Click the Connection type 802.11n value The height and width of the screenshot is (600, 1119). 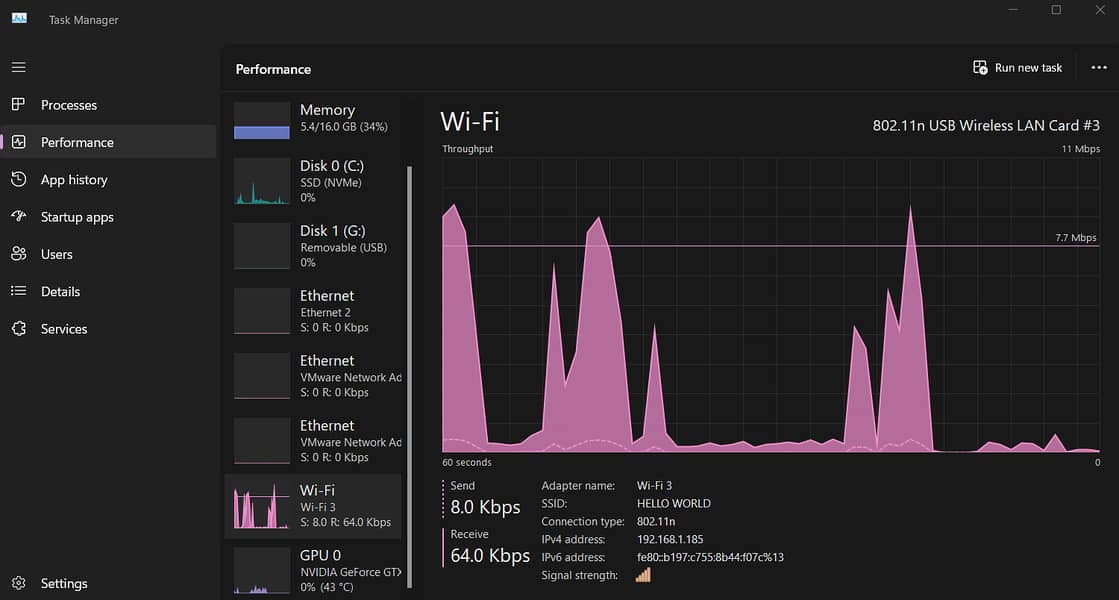(x=656, y=522)
